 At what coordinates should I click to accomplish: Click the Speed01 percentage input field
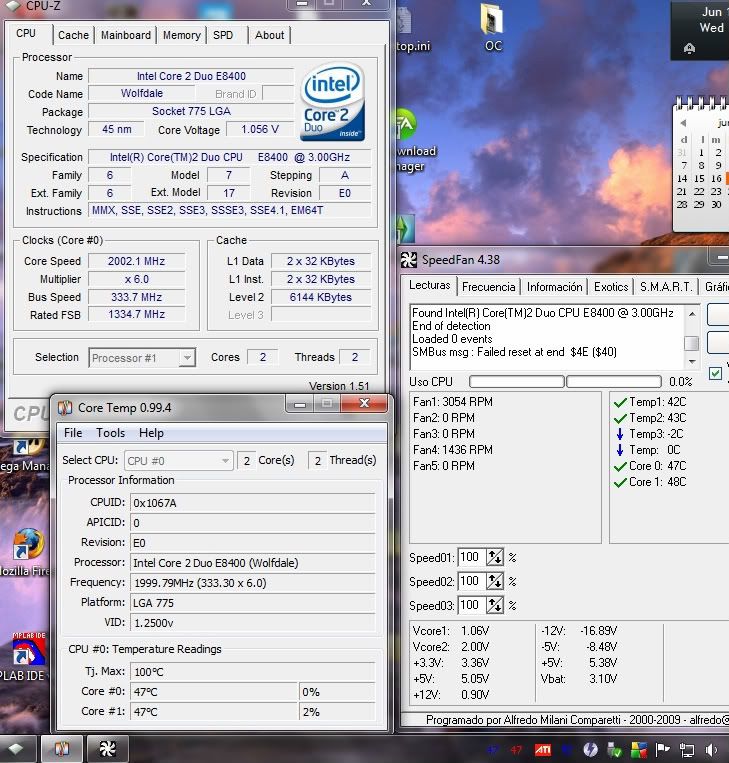(x=472, y=557)
